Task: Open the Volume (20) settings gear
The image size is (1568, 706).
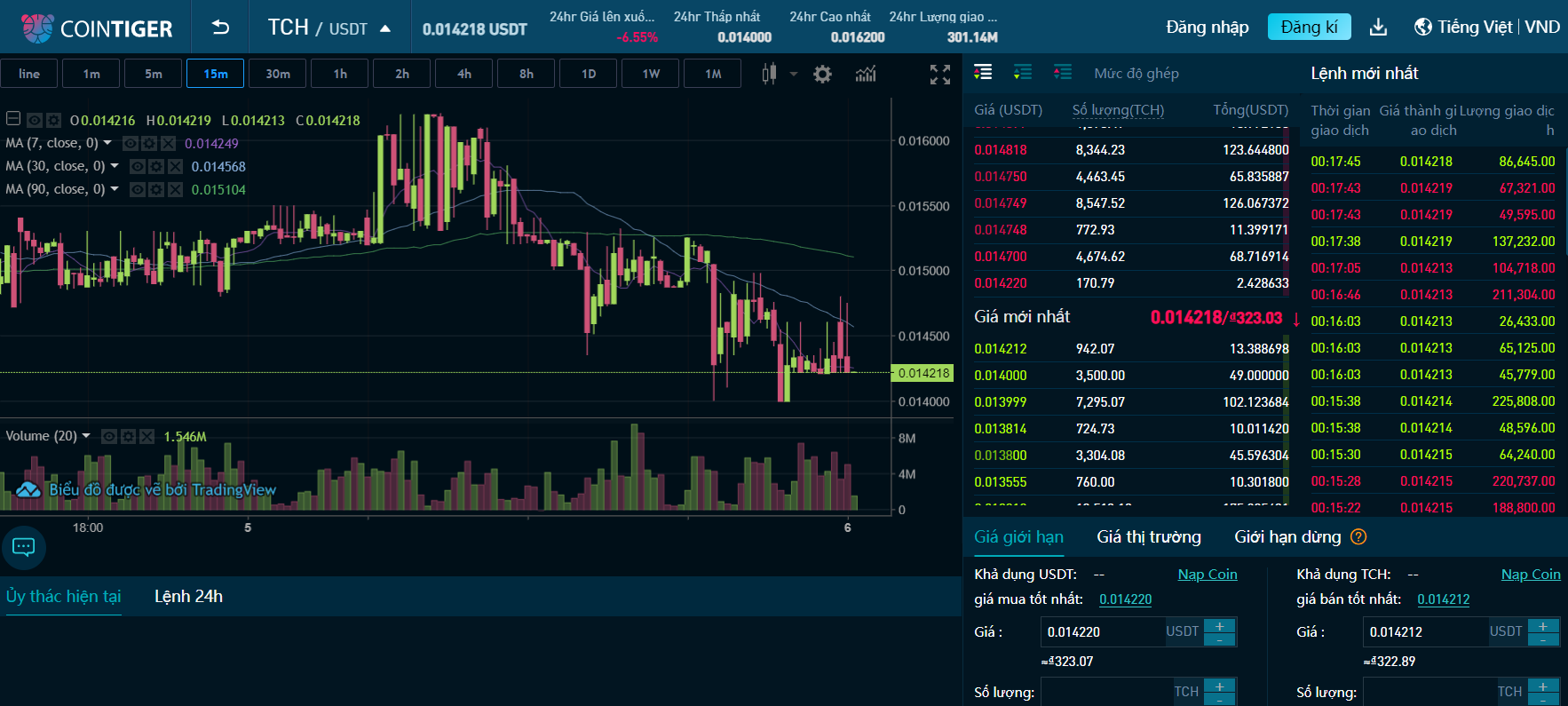Action: (x=128, y=436)
